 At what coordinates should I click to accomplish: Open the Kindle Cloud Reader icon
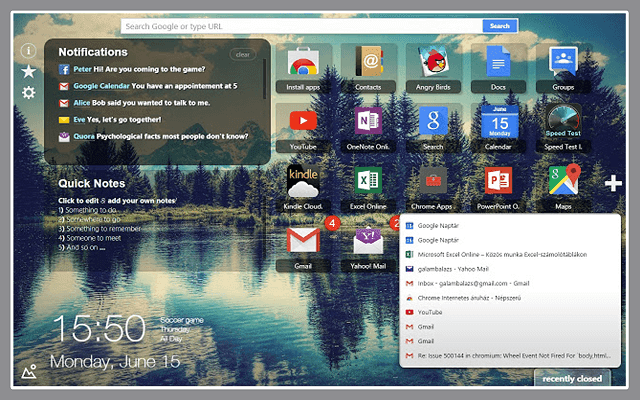tap(303, 185)
